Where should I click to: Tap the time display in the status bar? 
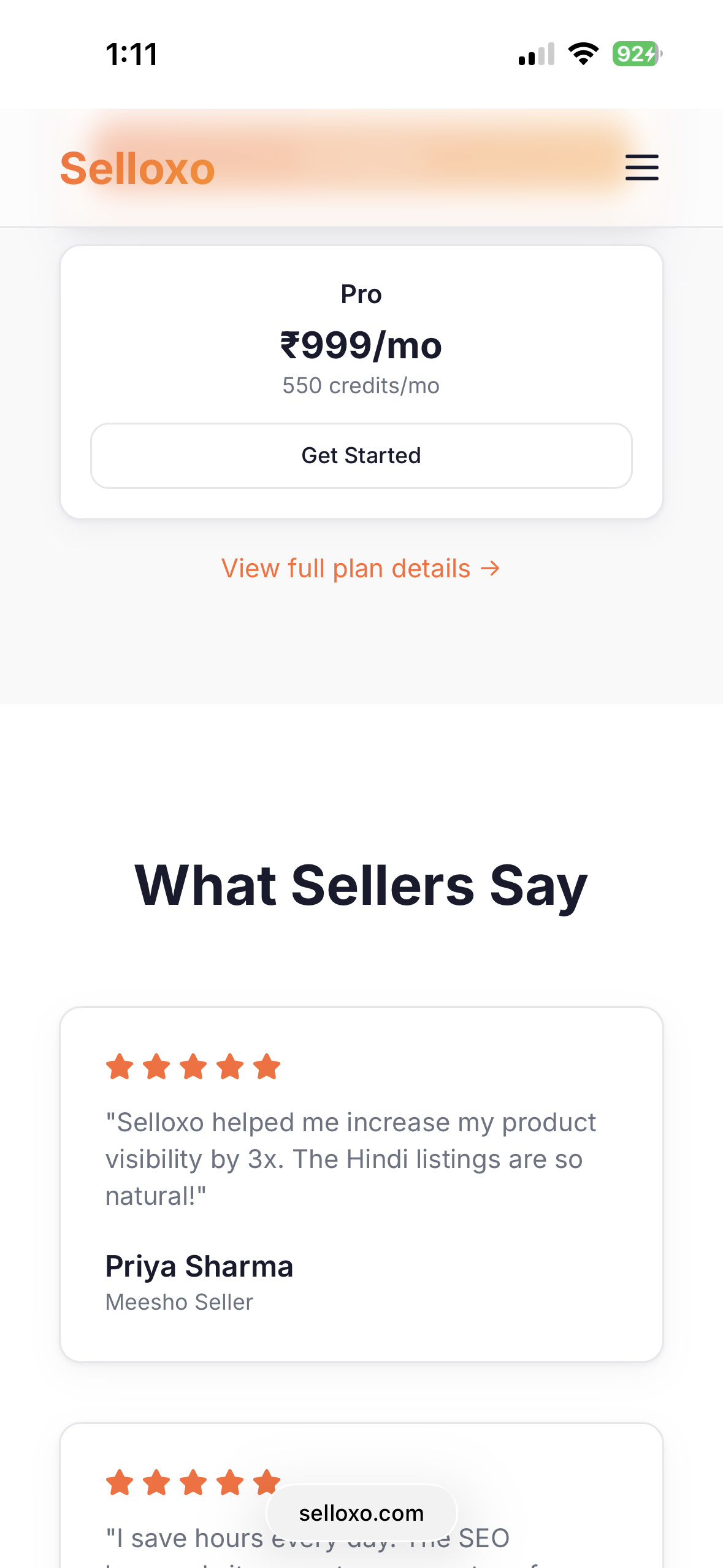pos(131,54)
